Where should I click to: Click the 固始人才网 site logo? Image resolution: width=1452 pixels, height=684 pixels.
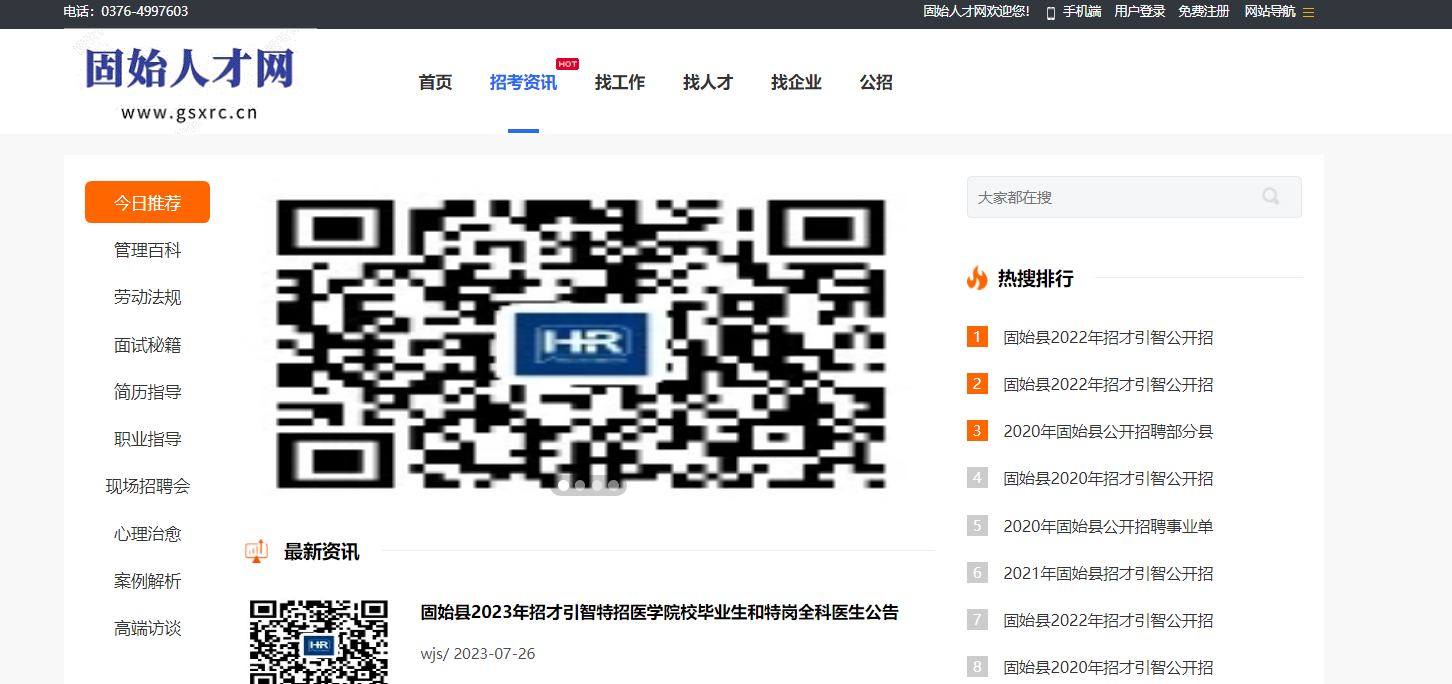click(190, 80)
